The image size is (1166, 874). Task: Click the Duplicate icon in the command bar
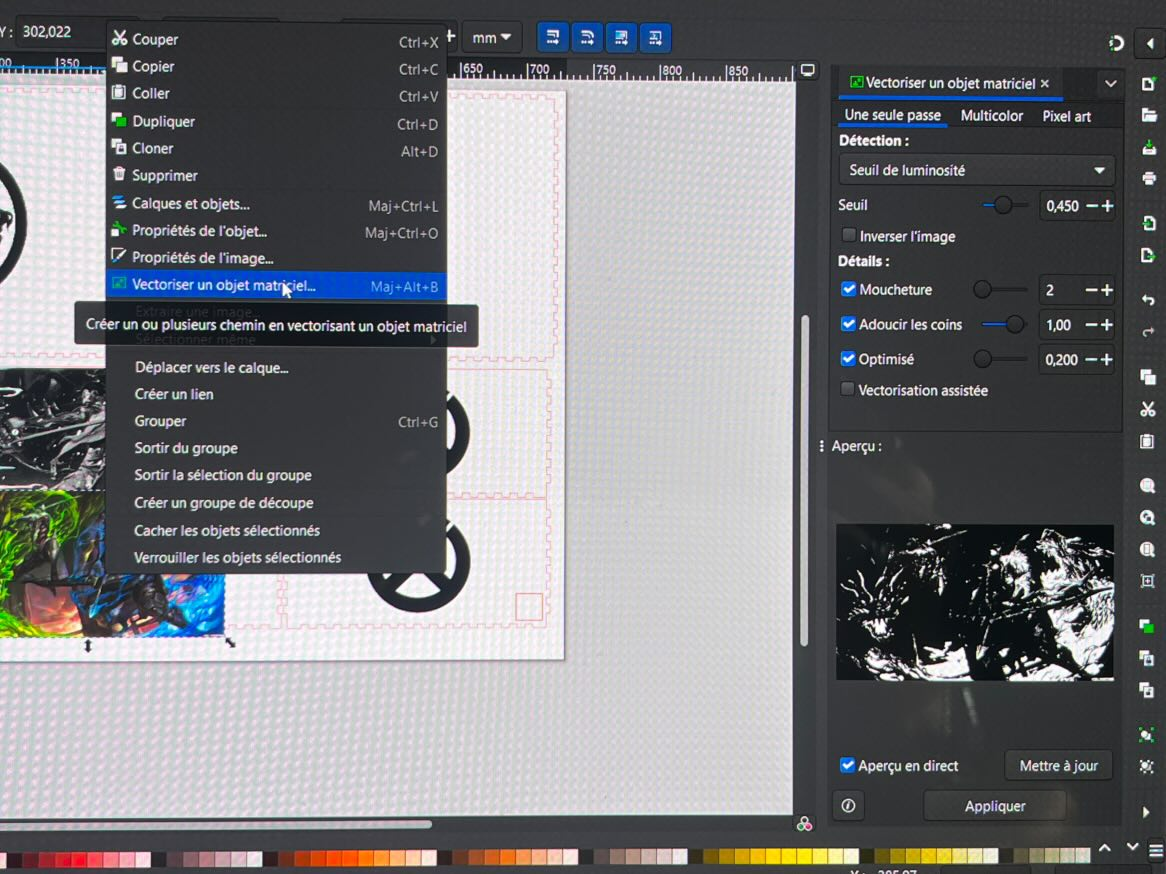tap(1148, 626)
